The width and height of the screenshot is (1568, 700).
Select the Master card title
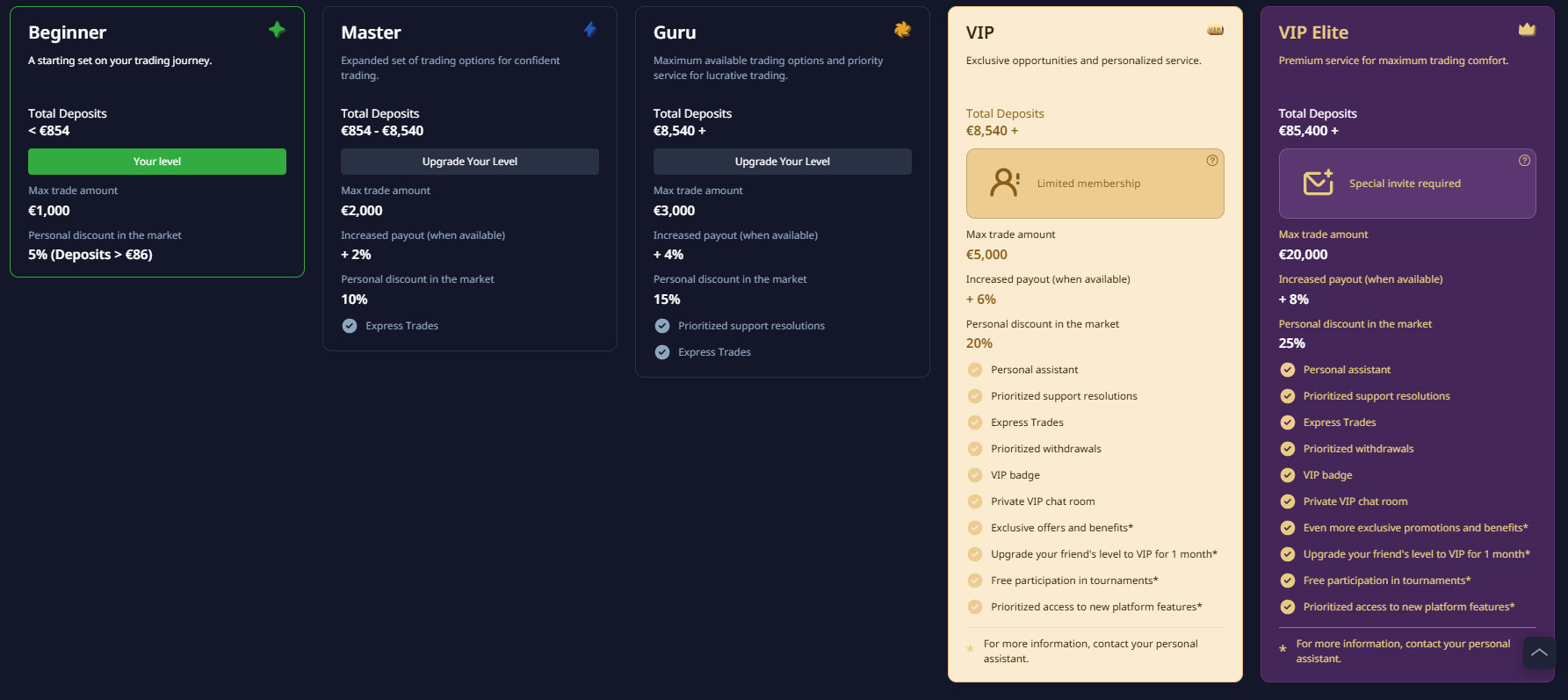coord(371,32)
